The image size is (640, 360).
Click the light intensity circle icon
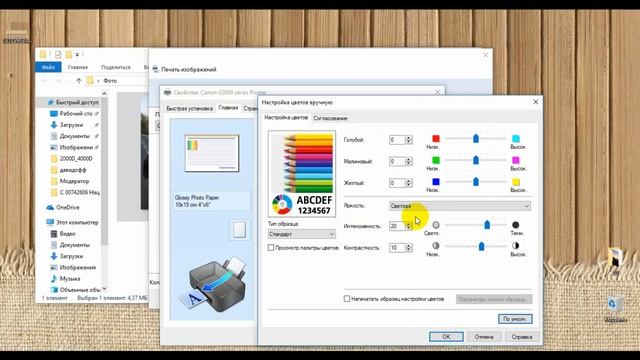[x=436, y=225]
